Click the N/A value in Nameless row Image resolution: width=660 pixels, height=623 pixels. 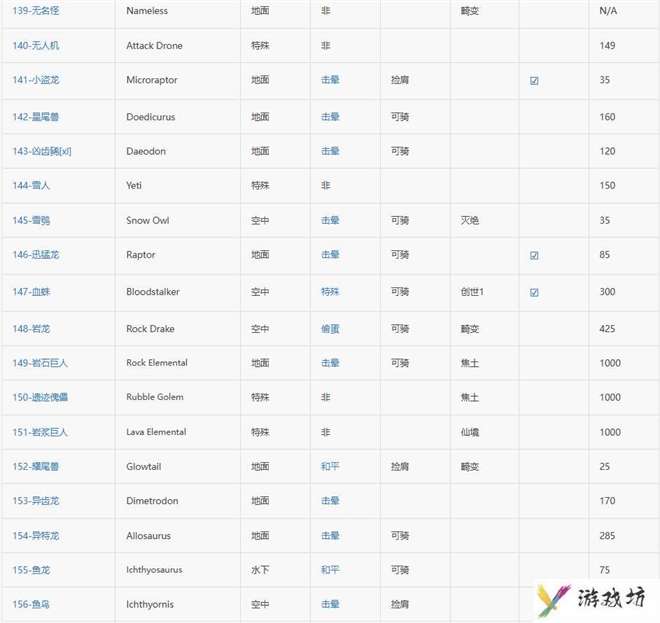(x=608, y=11)
